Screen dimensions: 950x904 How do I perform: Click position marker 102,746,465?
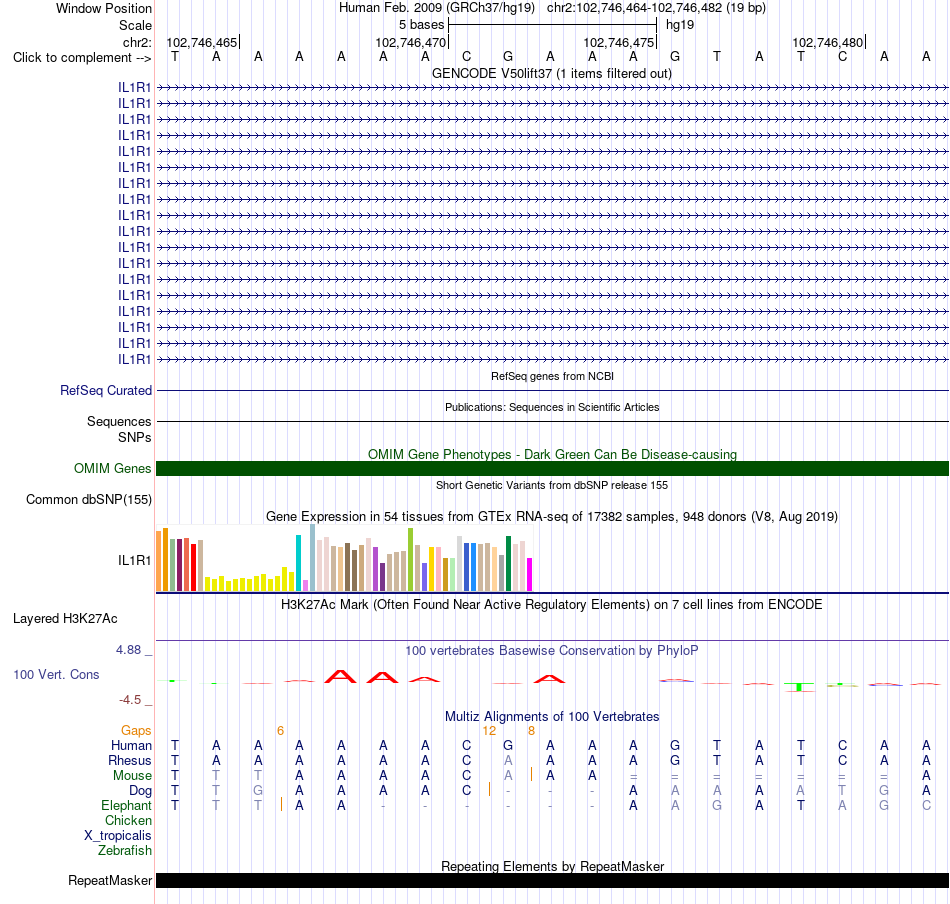pos(202,42)
